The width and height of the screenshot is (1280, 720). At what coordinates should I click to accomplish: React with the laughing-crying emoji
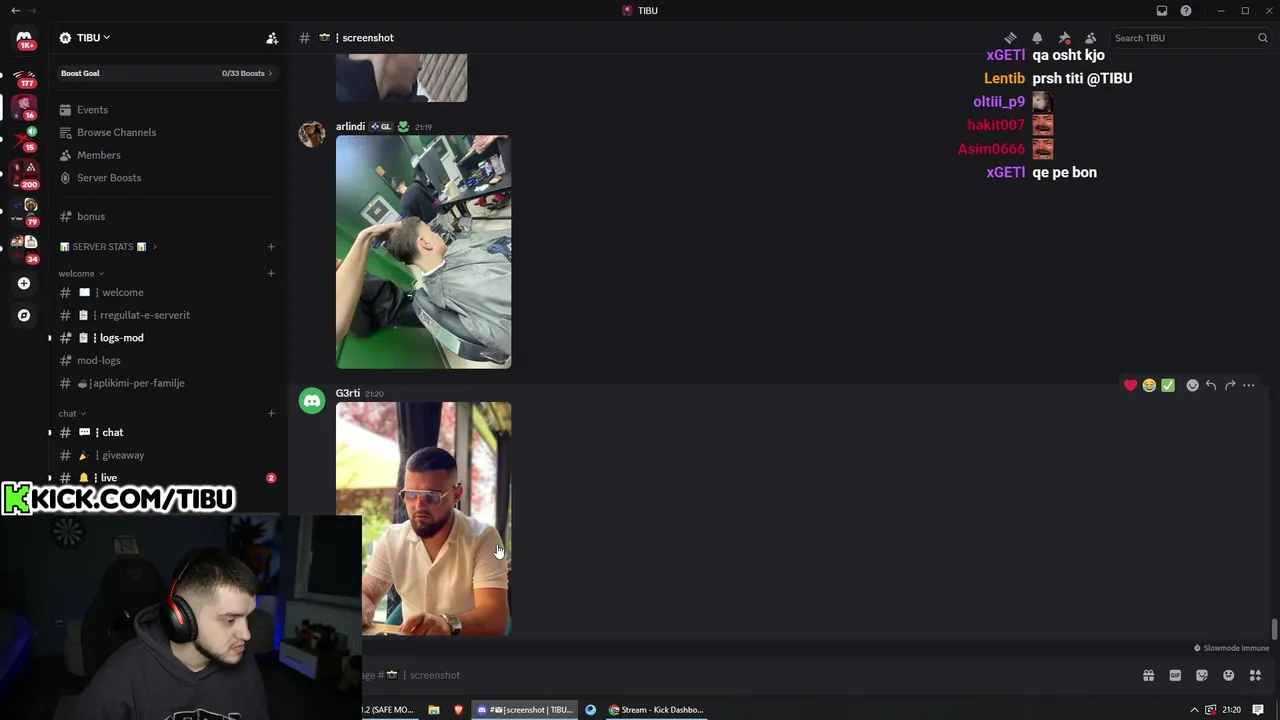click(x=1149, y=385)
